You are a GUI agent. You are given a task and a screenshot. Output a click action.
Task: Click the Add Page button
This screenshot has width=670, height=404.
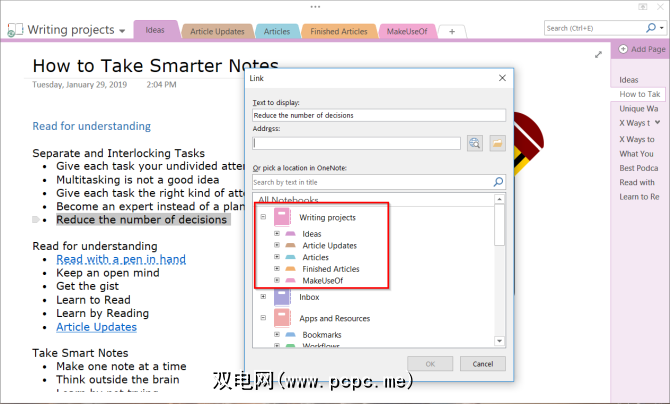642,49
